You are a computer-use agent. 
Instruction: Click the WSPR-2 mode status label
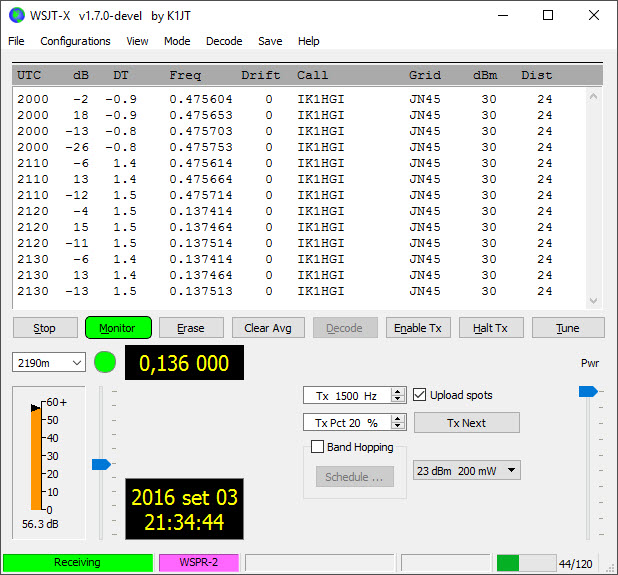198,563
